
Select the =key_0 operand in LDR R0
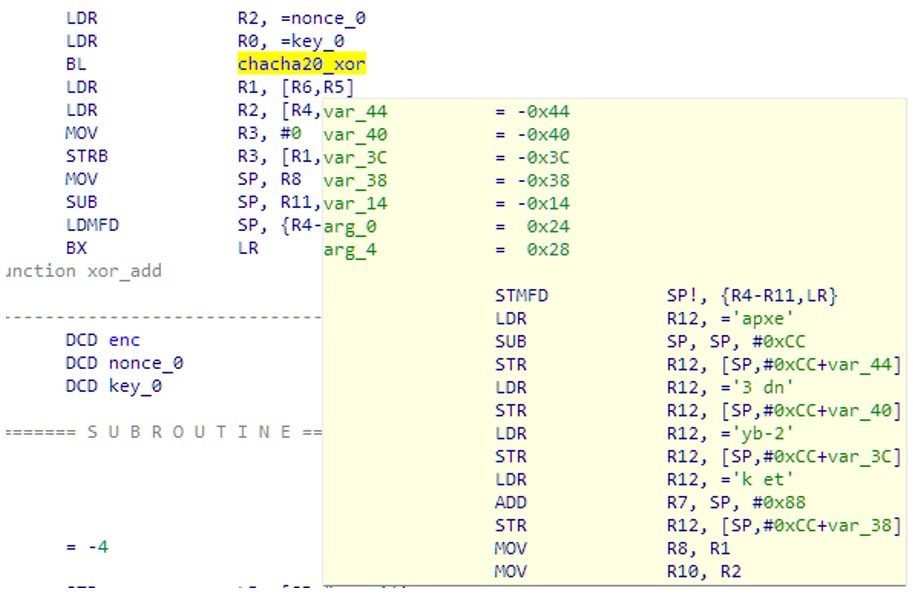(298, 41)
